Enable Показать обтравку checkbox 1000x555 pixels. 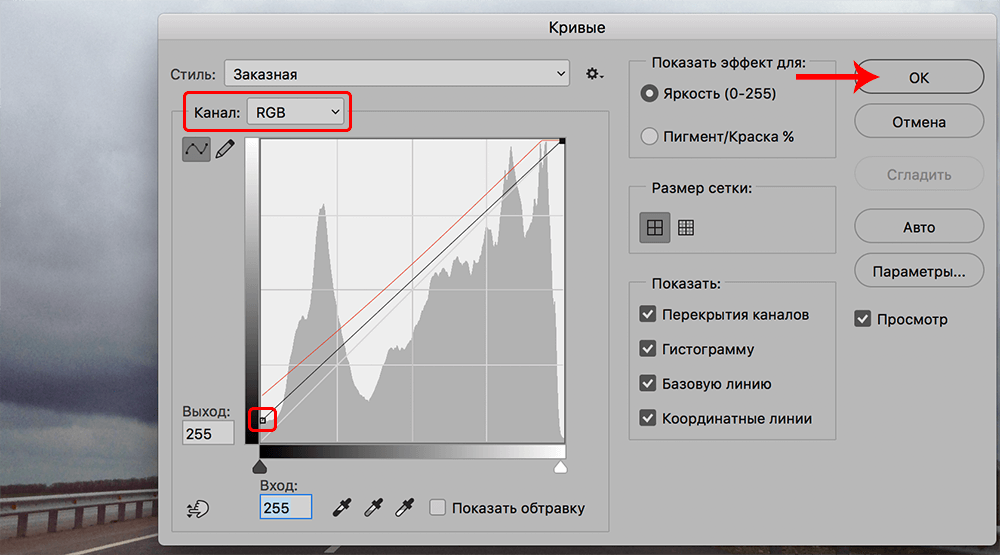coord(437,508)
